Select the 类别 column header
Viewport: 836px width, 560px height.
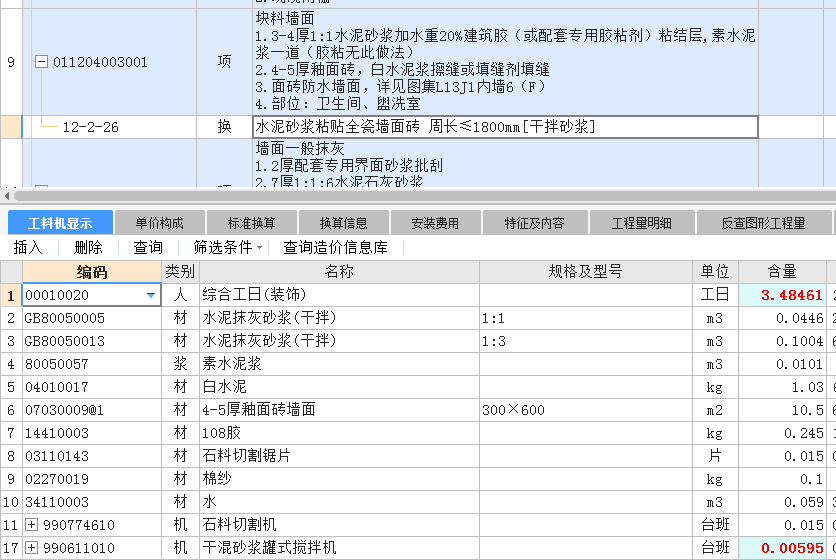point(180,272)
